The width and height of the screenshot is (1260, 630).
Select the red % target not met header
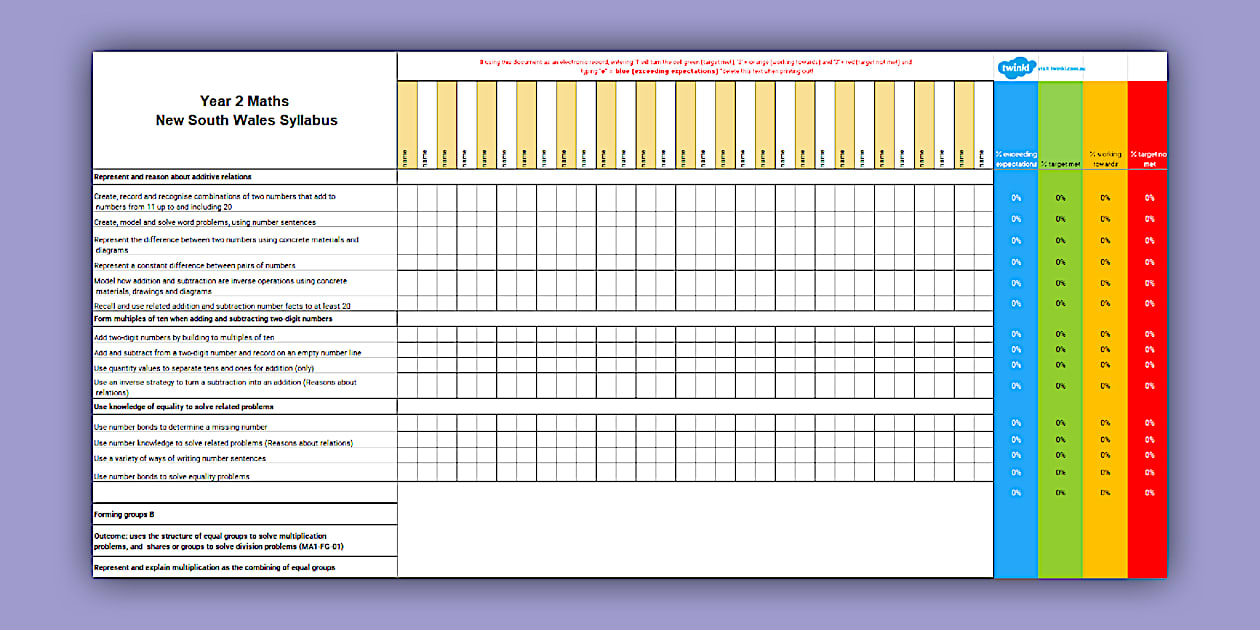click(x=1148, y=158)
